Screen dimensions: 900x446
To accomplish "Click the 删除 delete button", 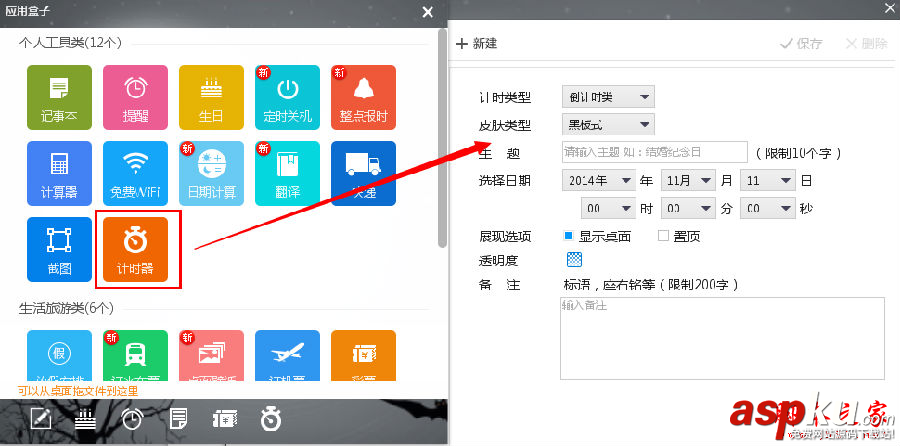I will pos(867,44).
